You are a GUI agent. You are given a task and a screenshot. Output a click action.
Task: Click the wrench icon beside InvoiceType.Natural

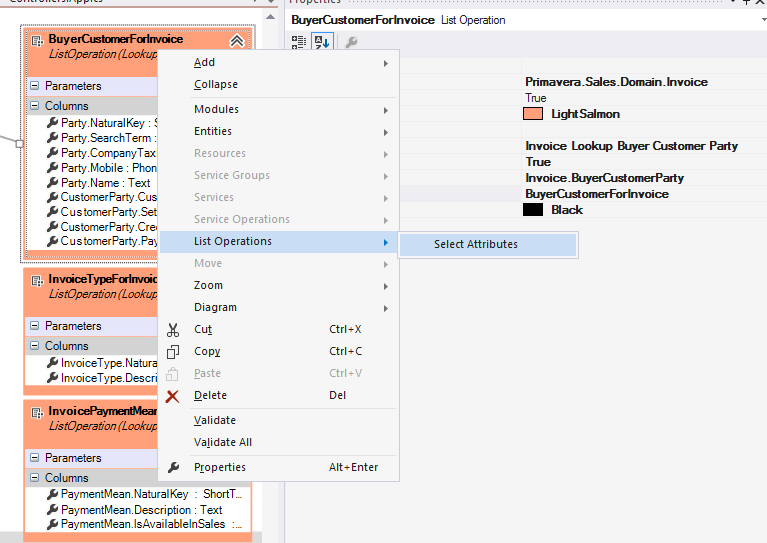52,363
